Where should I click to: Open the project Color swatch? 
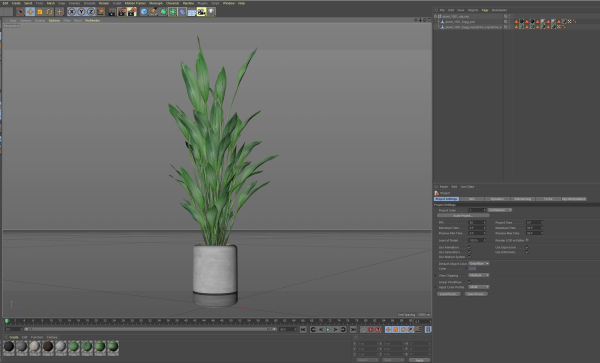tap(472, 269)
